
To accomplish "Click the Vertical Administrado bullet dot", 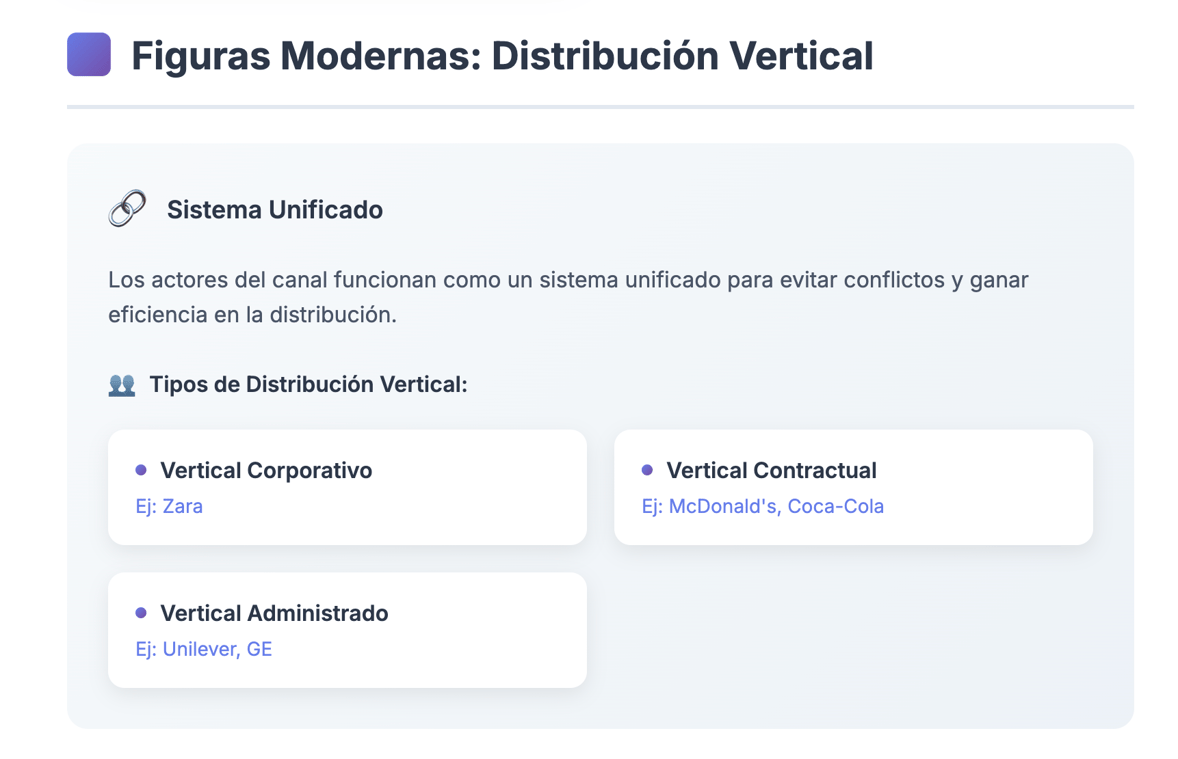I will pyautogui.click(x=140, y=612).
